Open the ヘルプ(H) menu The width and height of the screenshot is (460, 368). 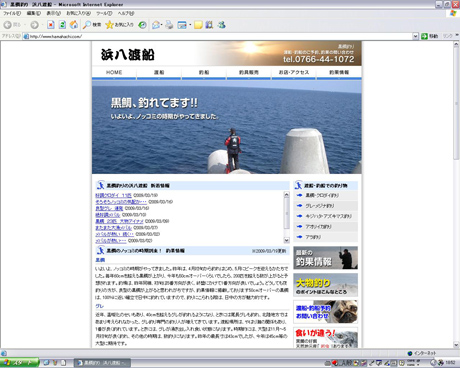coord(126,13)
